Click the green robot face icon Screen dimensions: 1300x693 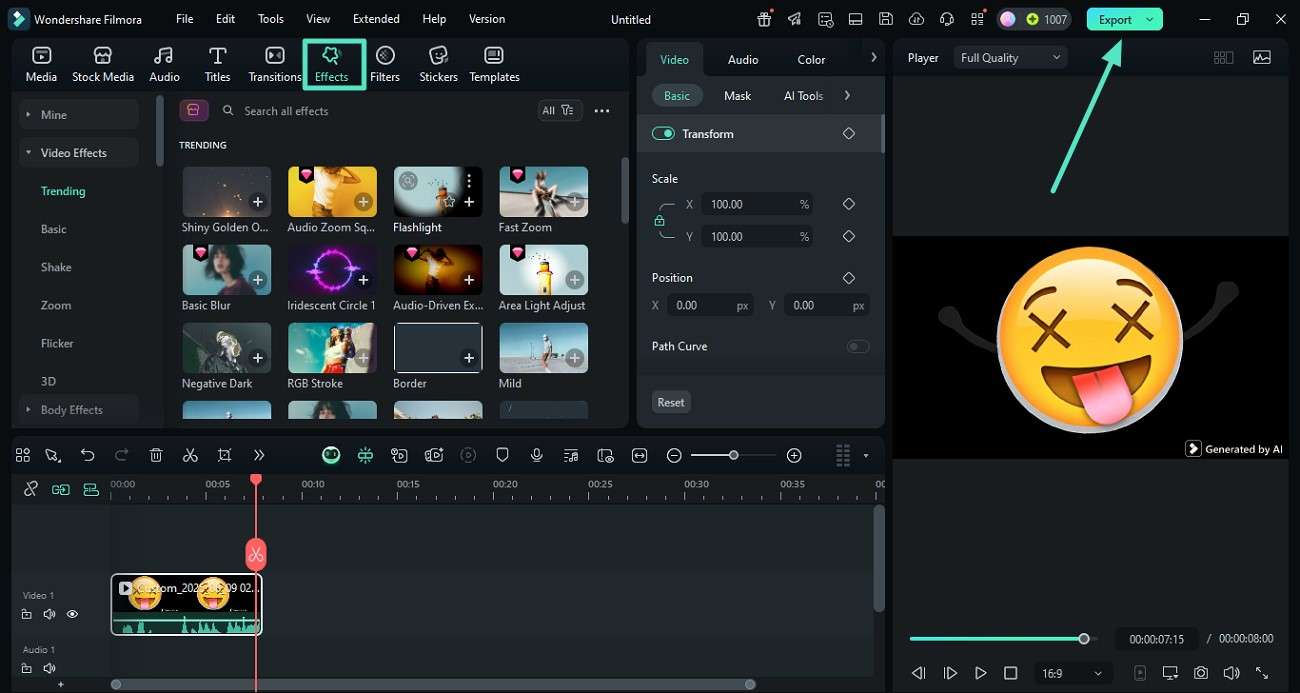(x=331, y=455)
